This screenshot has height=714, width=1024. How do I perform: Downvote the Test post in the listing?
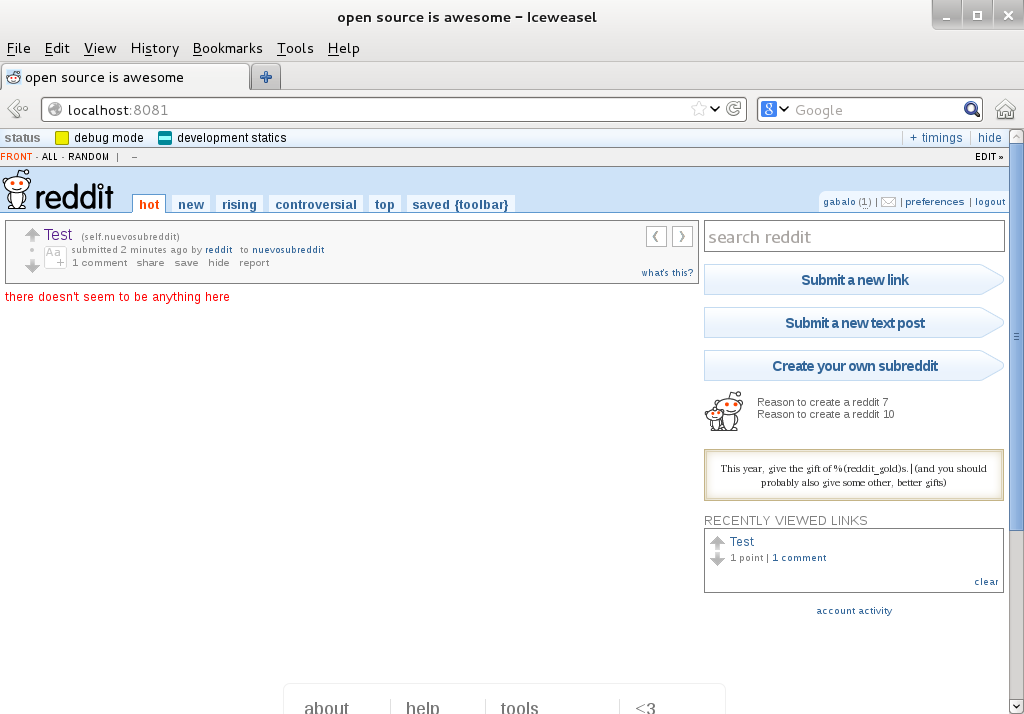click(32, 266)
